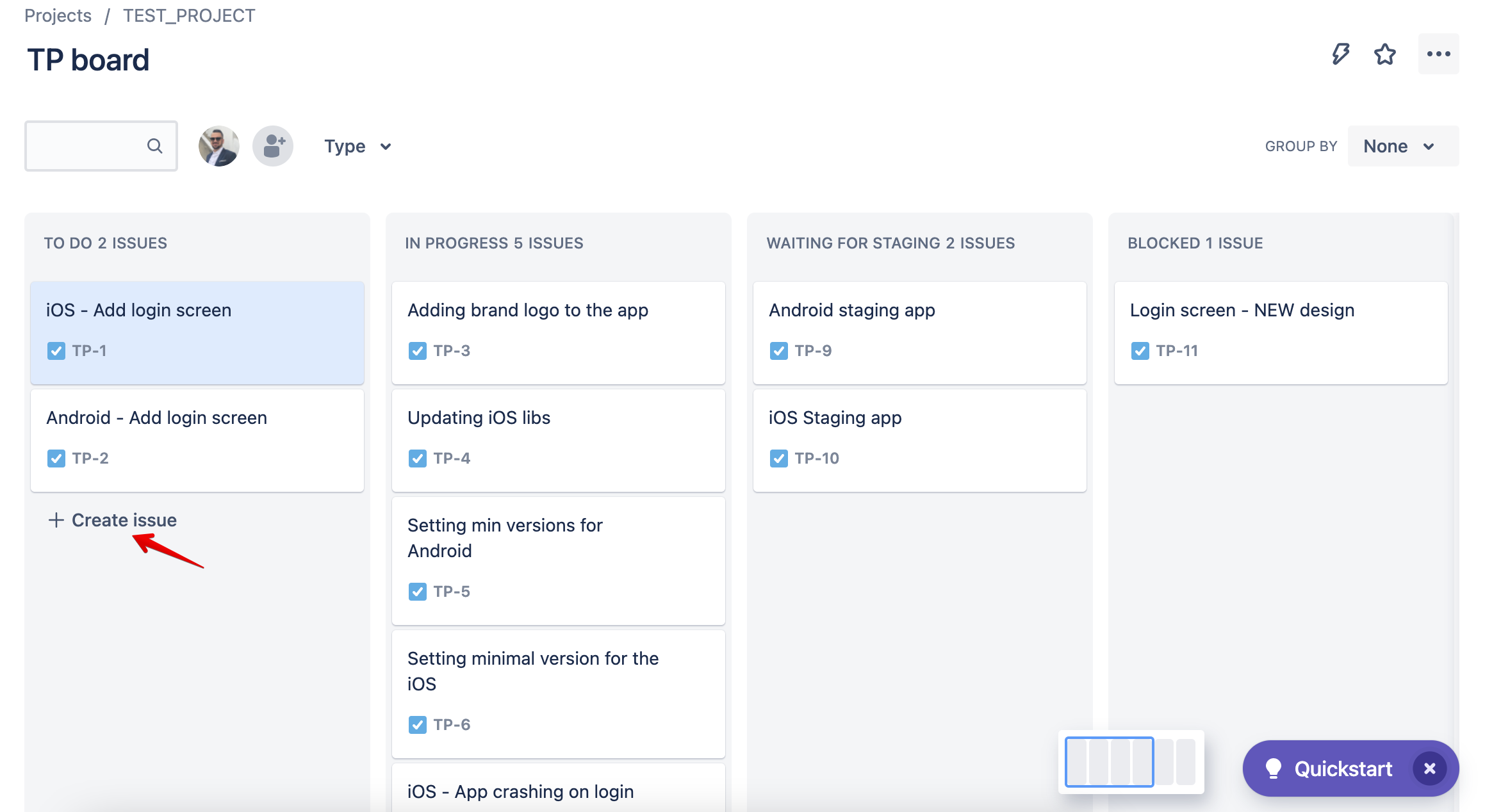Click the automation lightning bolt icon
This screenshot has width=1485, height=812.
[1340, 54]
